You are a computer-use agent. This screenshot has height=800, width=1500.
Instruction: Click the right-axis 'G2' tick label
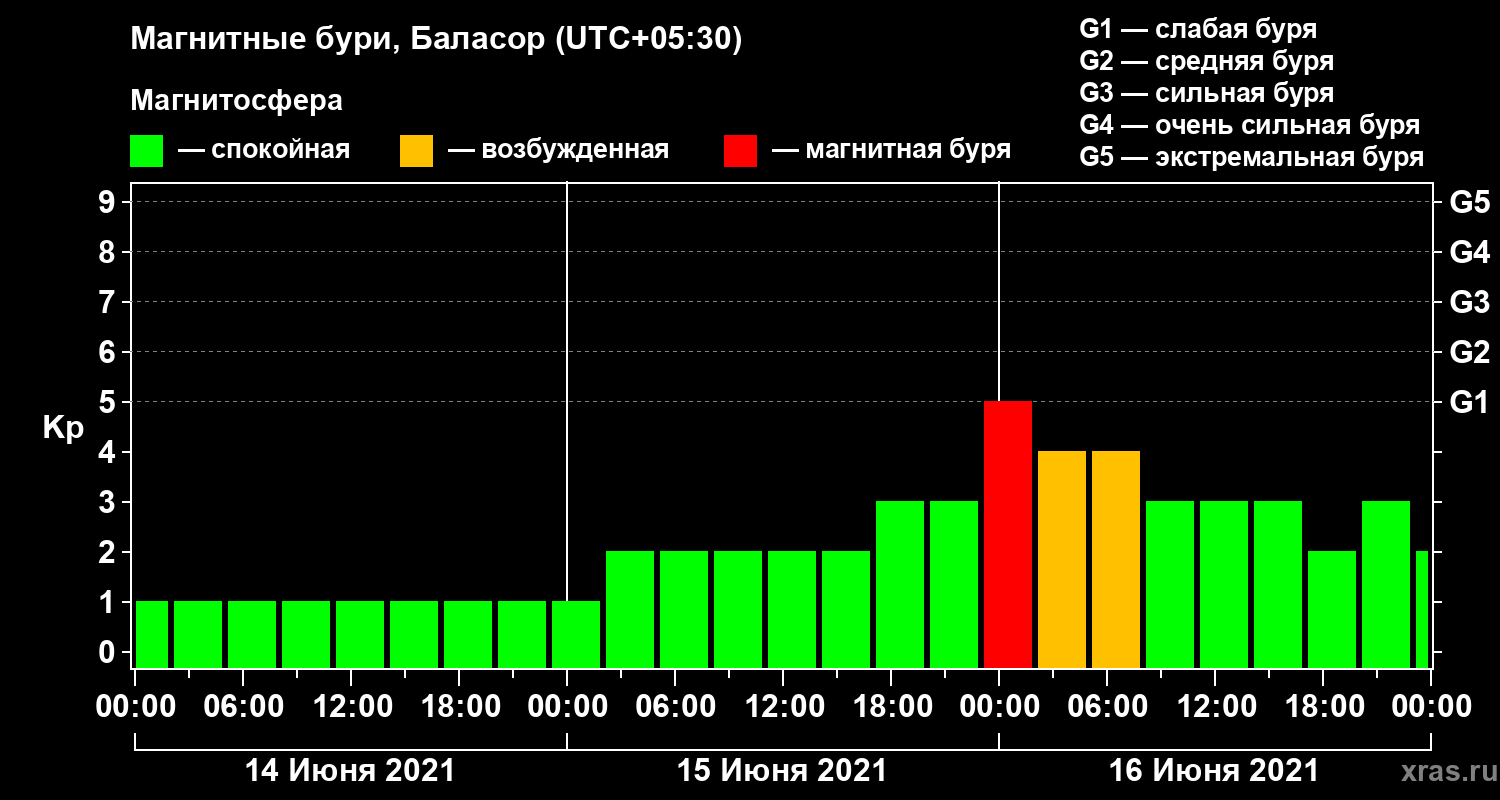tap(1469, 352)
